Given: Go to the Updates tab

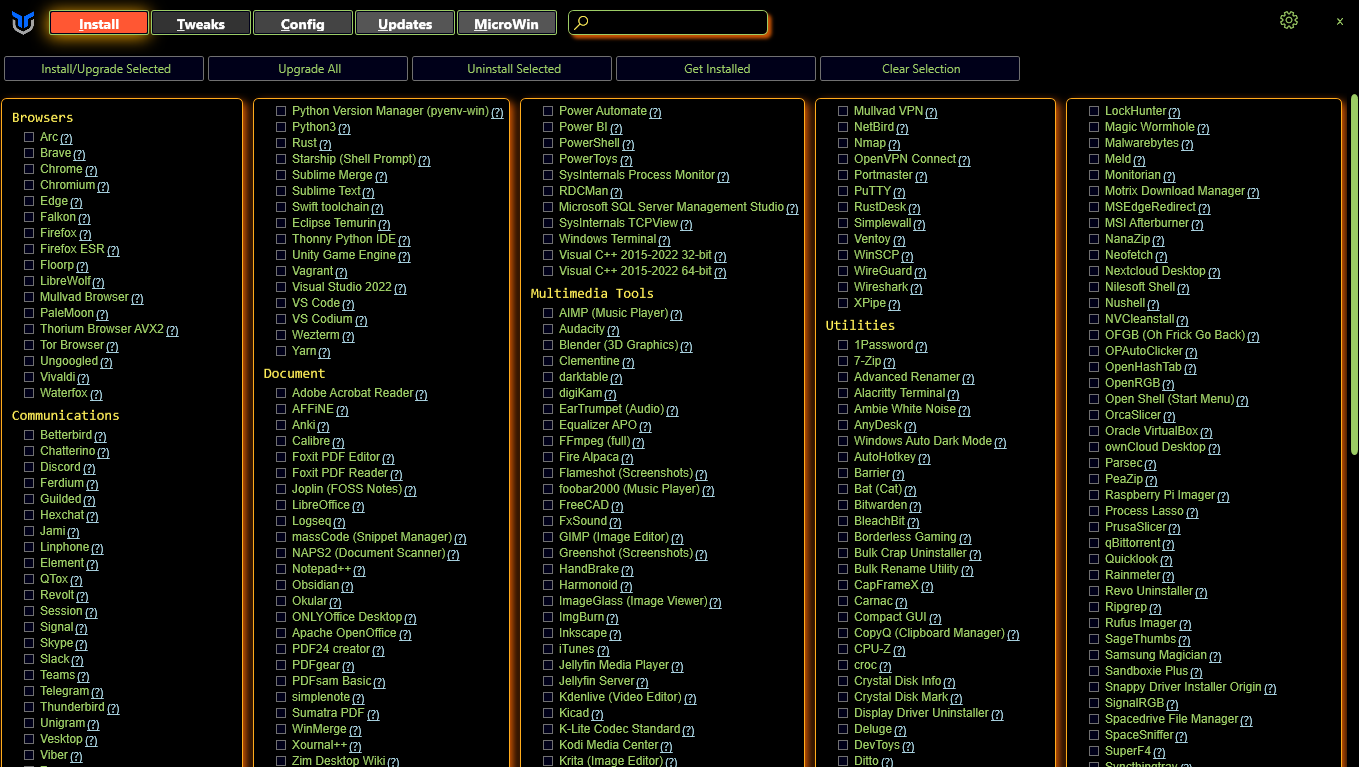Looking at the screenshot, I should coord(404,23).
